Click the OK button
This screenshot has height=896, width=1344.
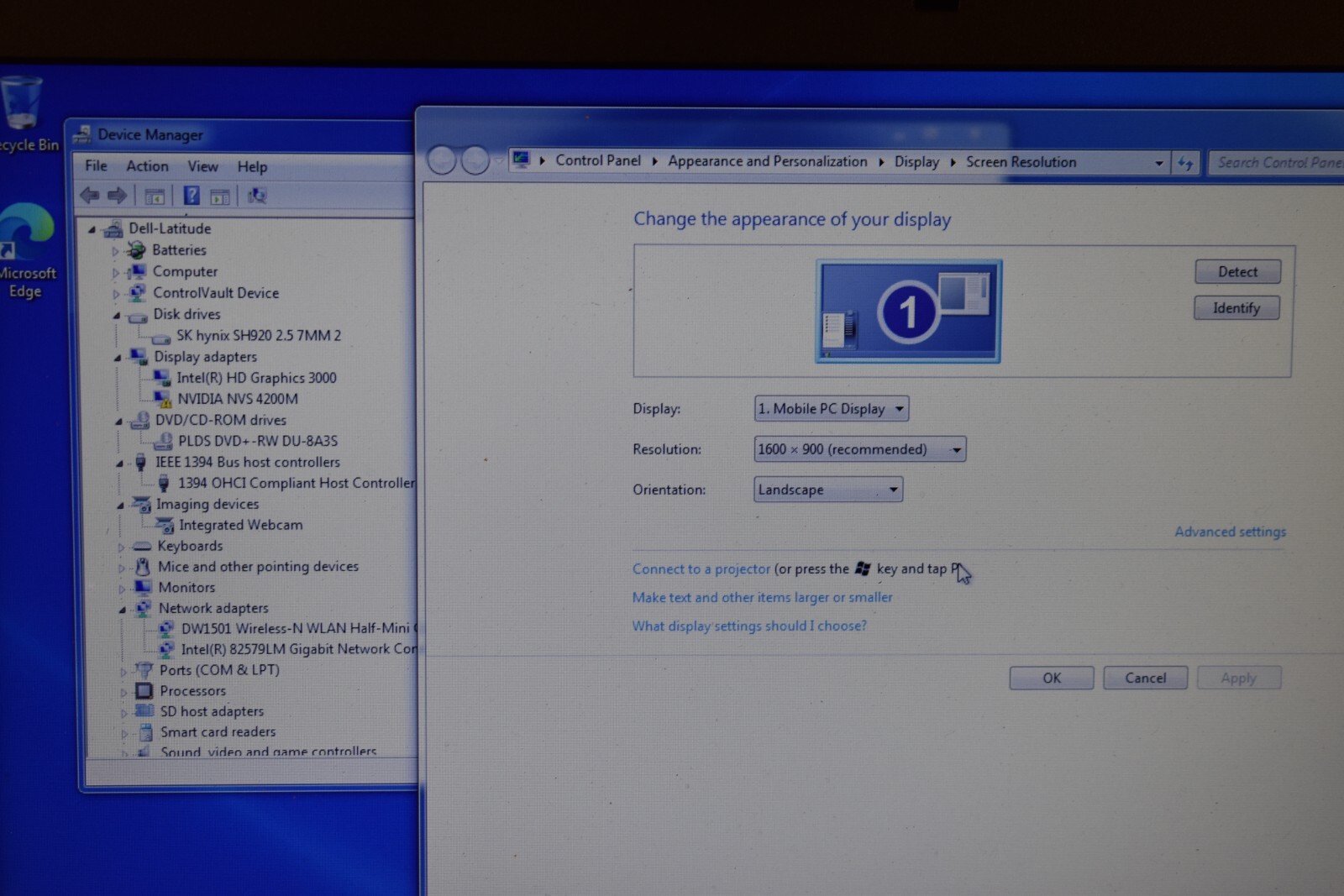click(1052, 678)
